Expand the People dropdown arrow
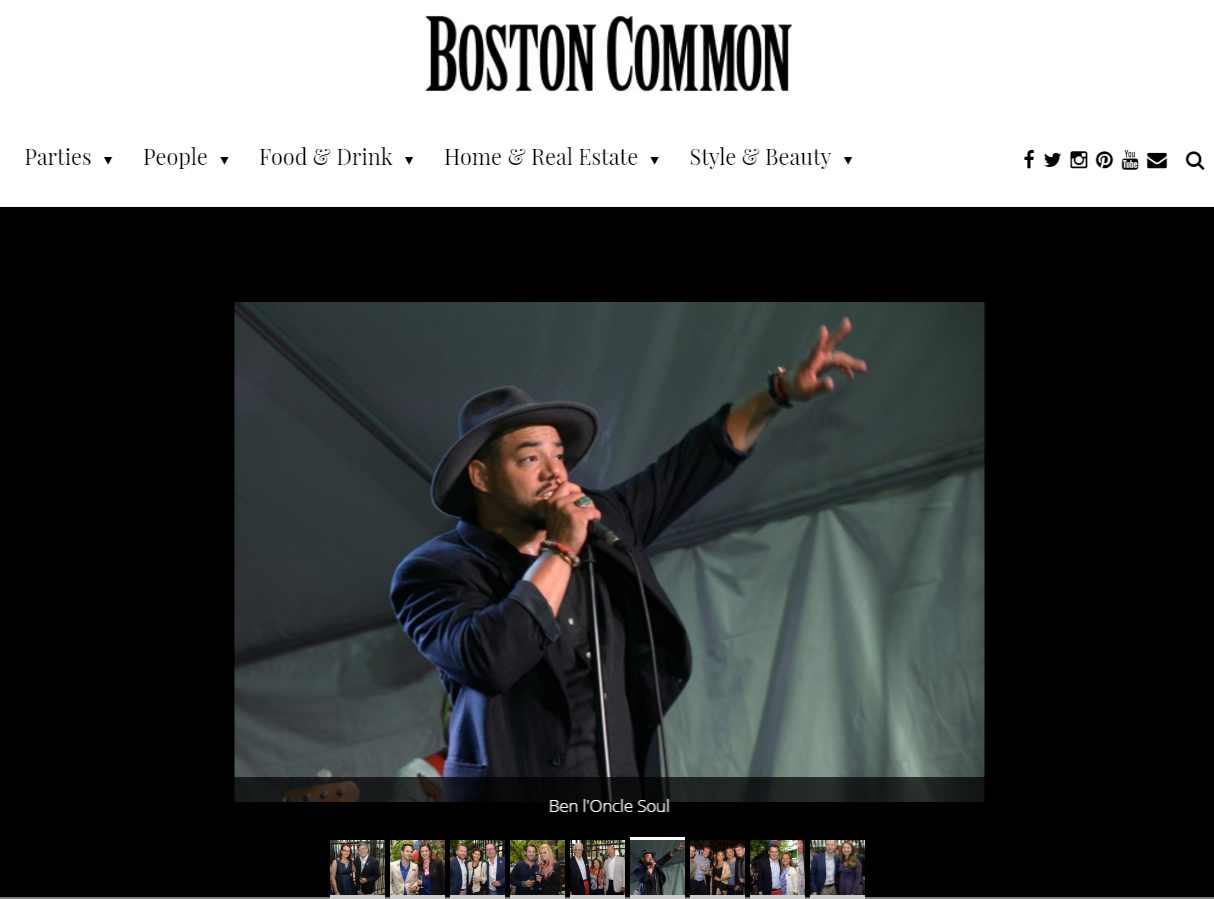The height and width of the screenshot is (899, 1214). pyautogui.click(x=224, y=161)
